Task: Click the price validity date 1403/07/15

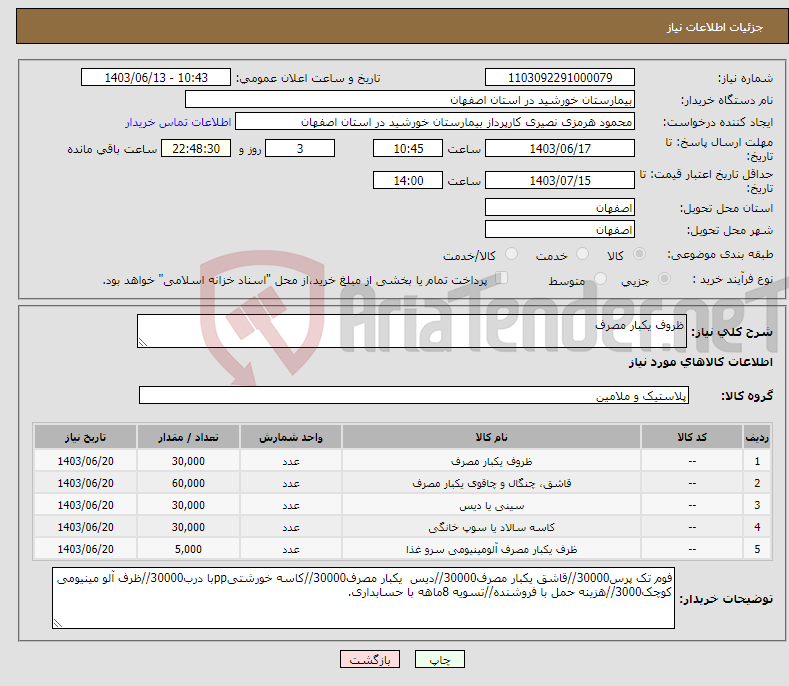Action: (560, 180)
